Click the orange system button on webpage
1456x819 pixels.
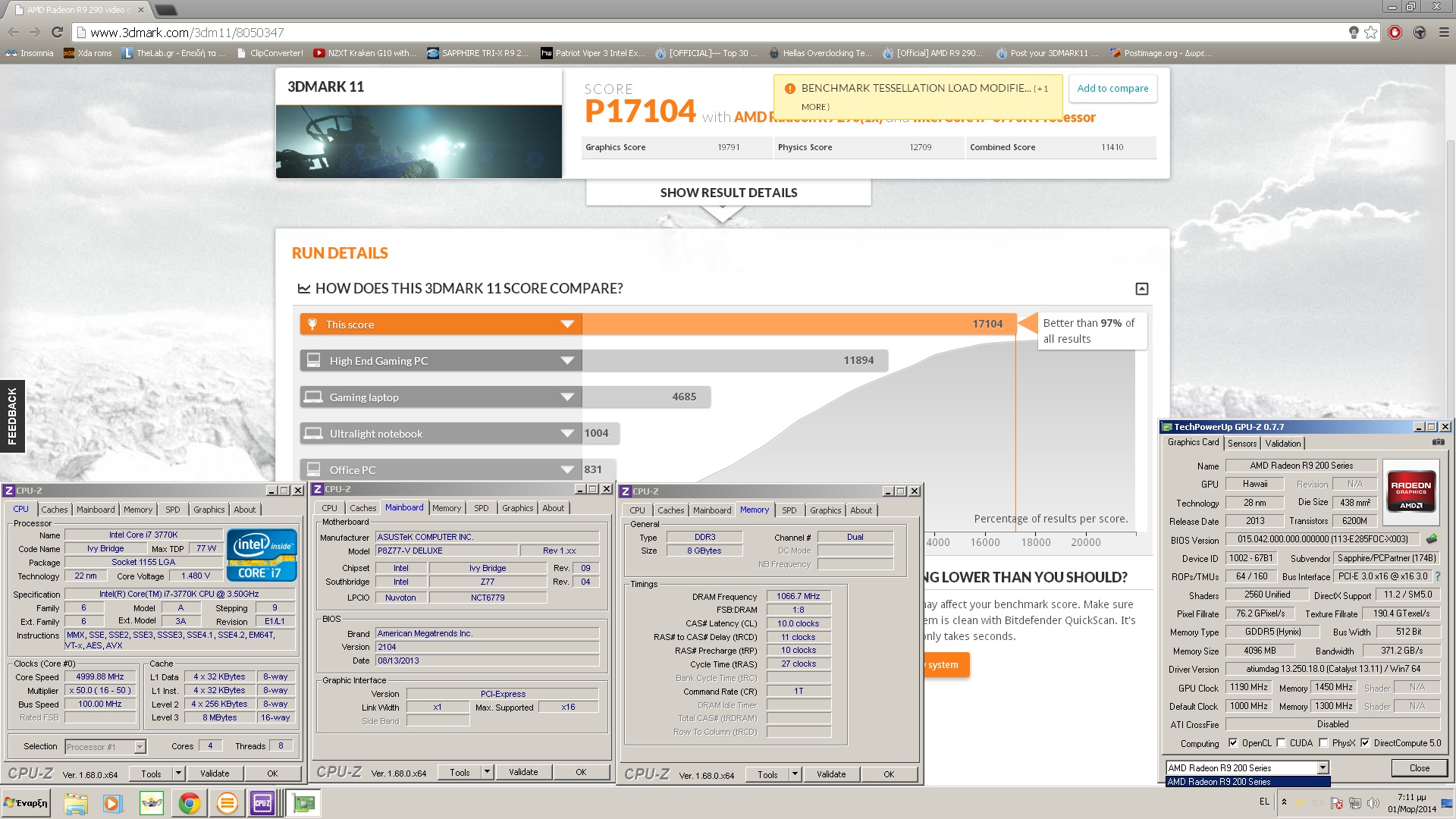click(x=945, y=665)
